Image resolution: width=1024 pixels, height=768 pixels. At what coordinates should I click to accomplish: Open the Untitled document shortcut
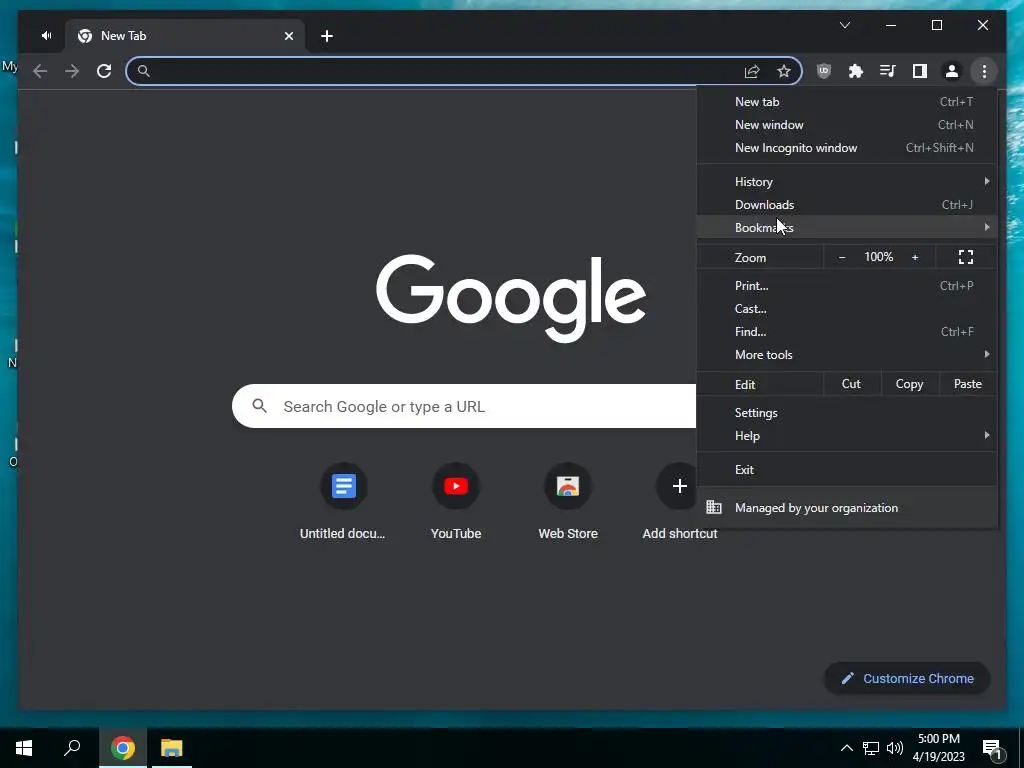tap(343, 502)
